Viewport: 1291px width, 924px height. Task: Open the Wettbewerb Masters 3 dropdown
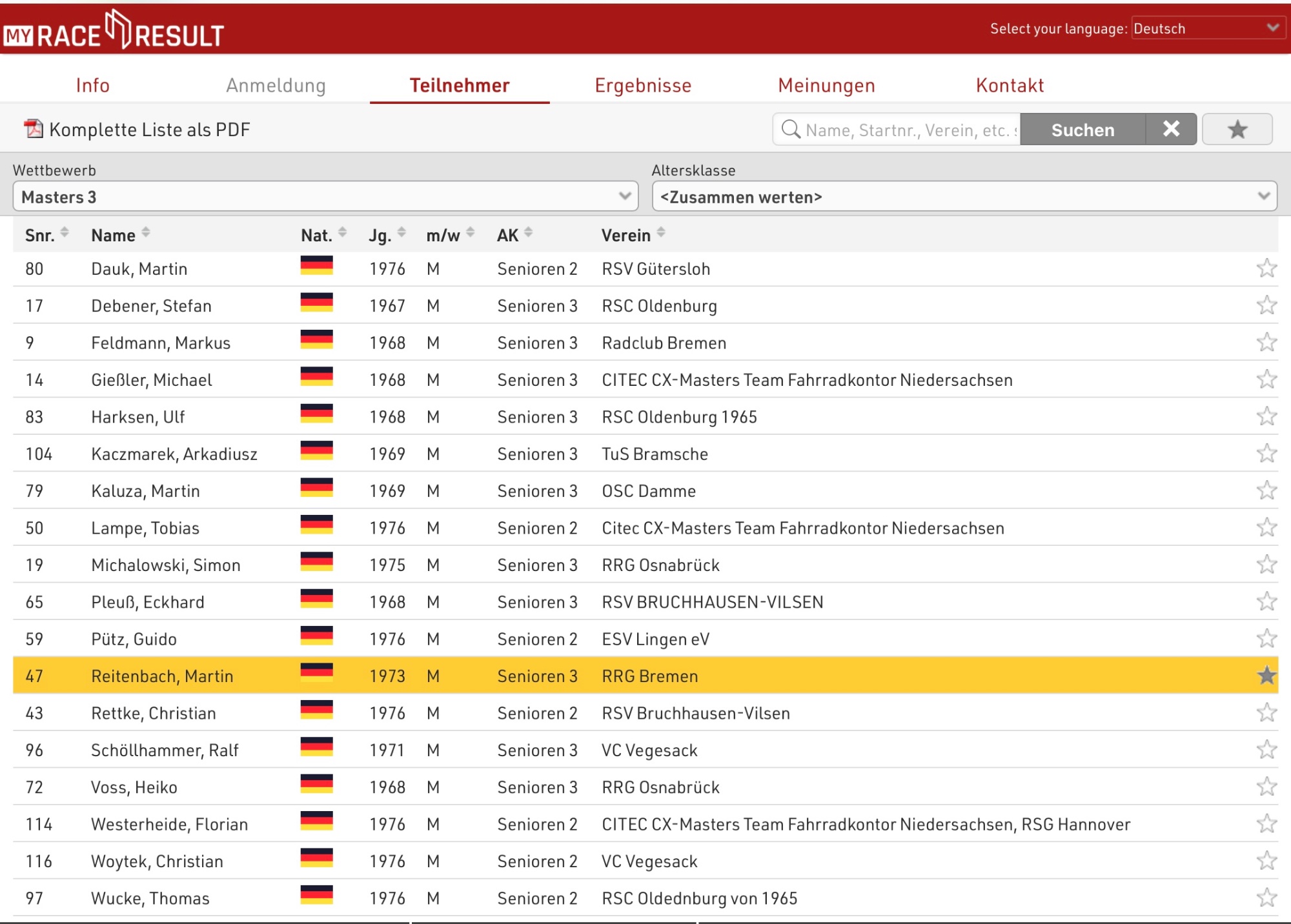pos(325,196)
